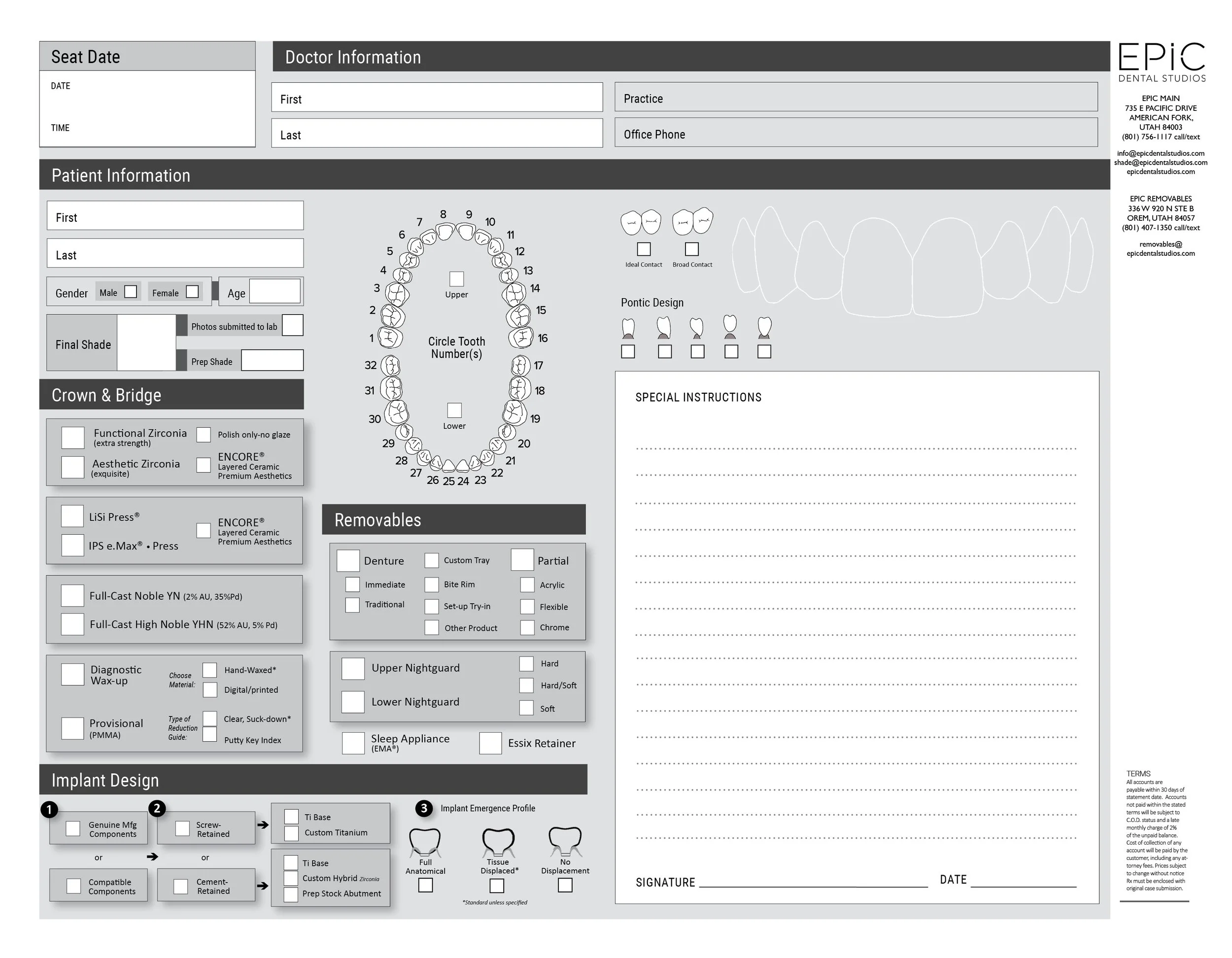This screenshot has height=958, width=1232.
Task: Check the Functional Zirconia checkbox
Action: click(73, 437)
